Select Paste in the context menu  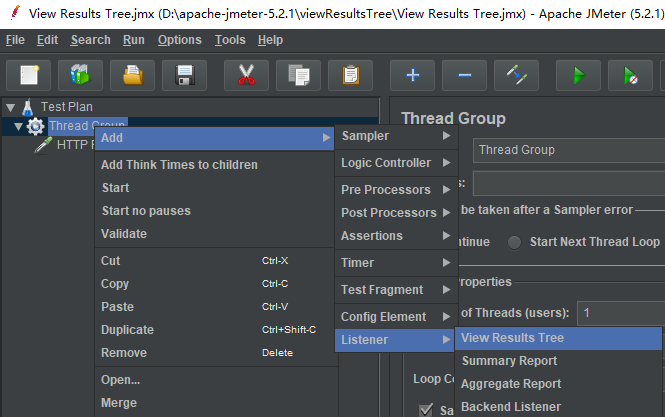[x=215, y=306]
